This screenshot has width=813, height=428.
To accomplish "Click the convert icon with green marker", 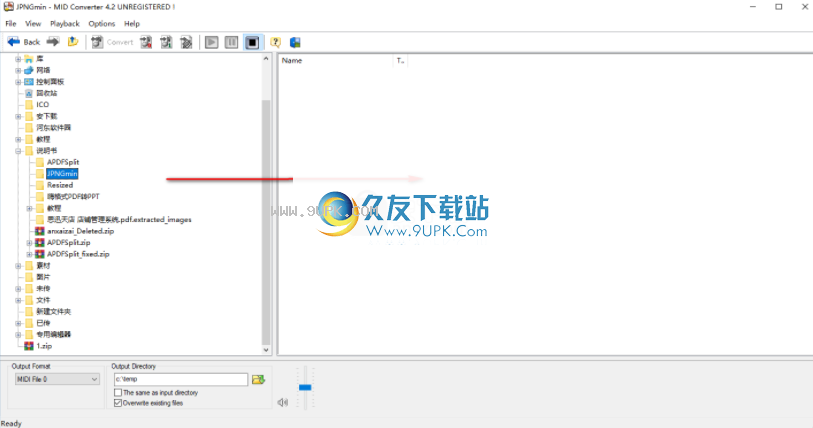I will [166, 42].
